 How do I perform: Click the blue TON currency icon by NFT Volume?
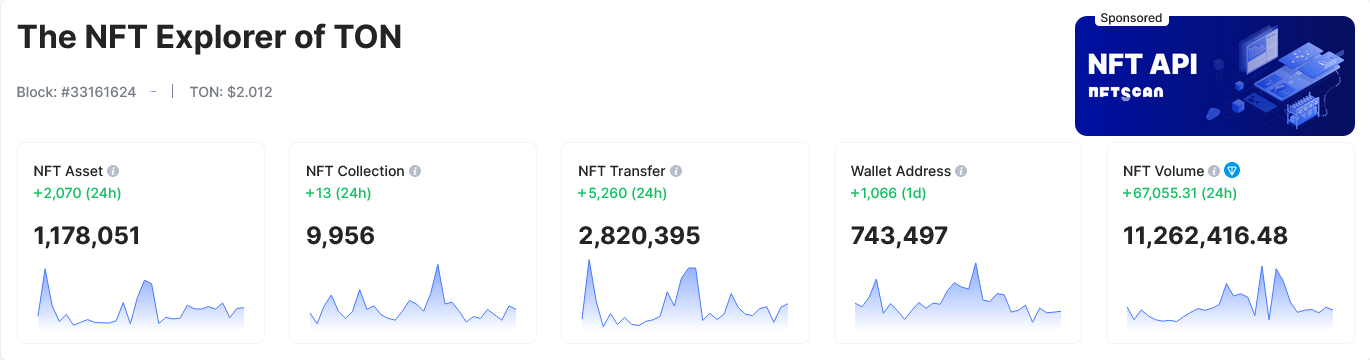[1232, 171]
